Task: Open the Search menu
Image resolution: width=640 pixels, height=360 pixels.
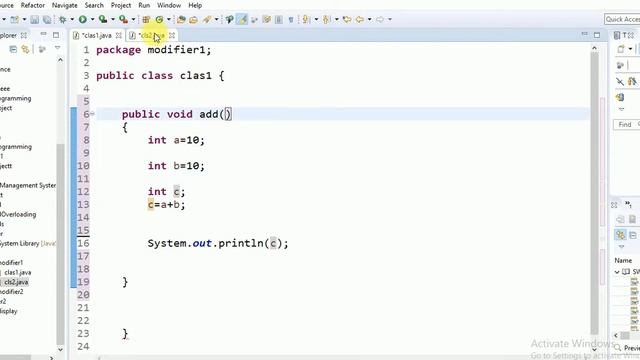Action: click(x=94, y=5)
